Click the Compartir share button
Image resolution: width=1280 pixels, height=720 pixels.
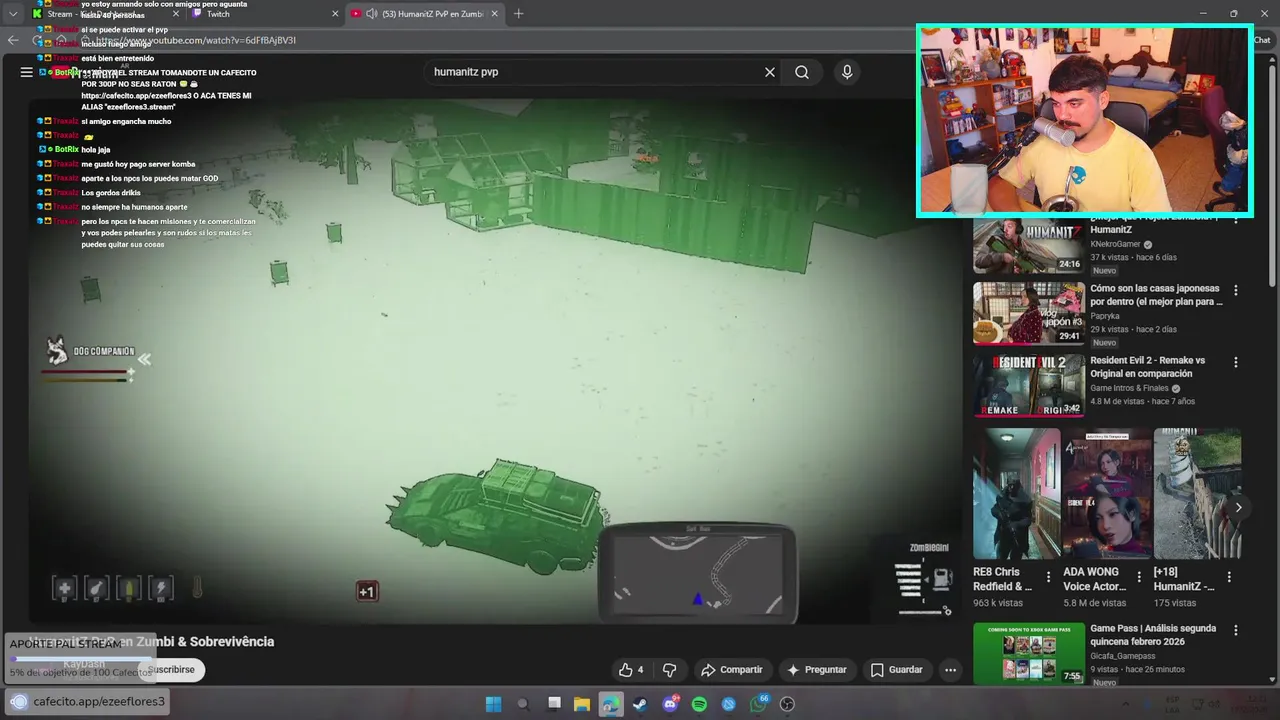[x=732, y=670]
